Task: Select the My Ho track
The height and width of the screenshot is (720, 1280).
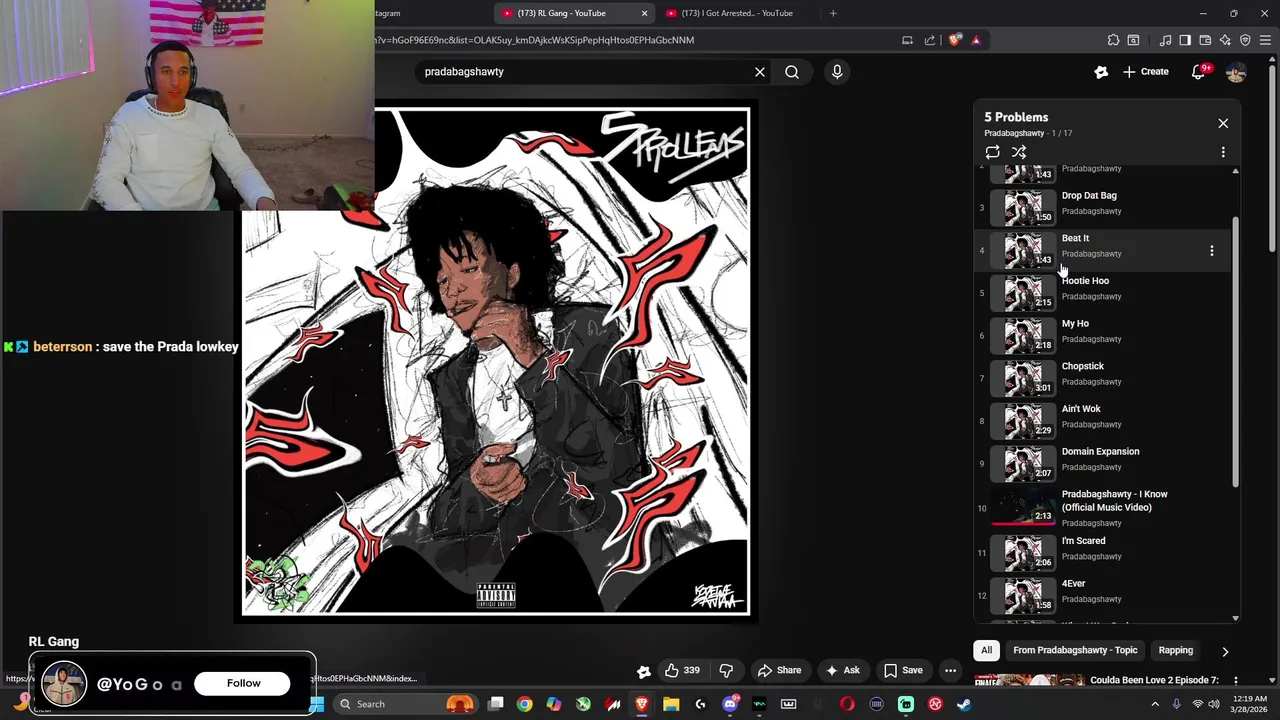Action: point(1100,336)
